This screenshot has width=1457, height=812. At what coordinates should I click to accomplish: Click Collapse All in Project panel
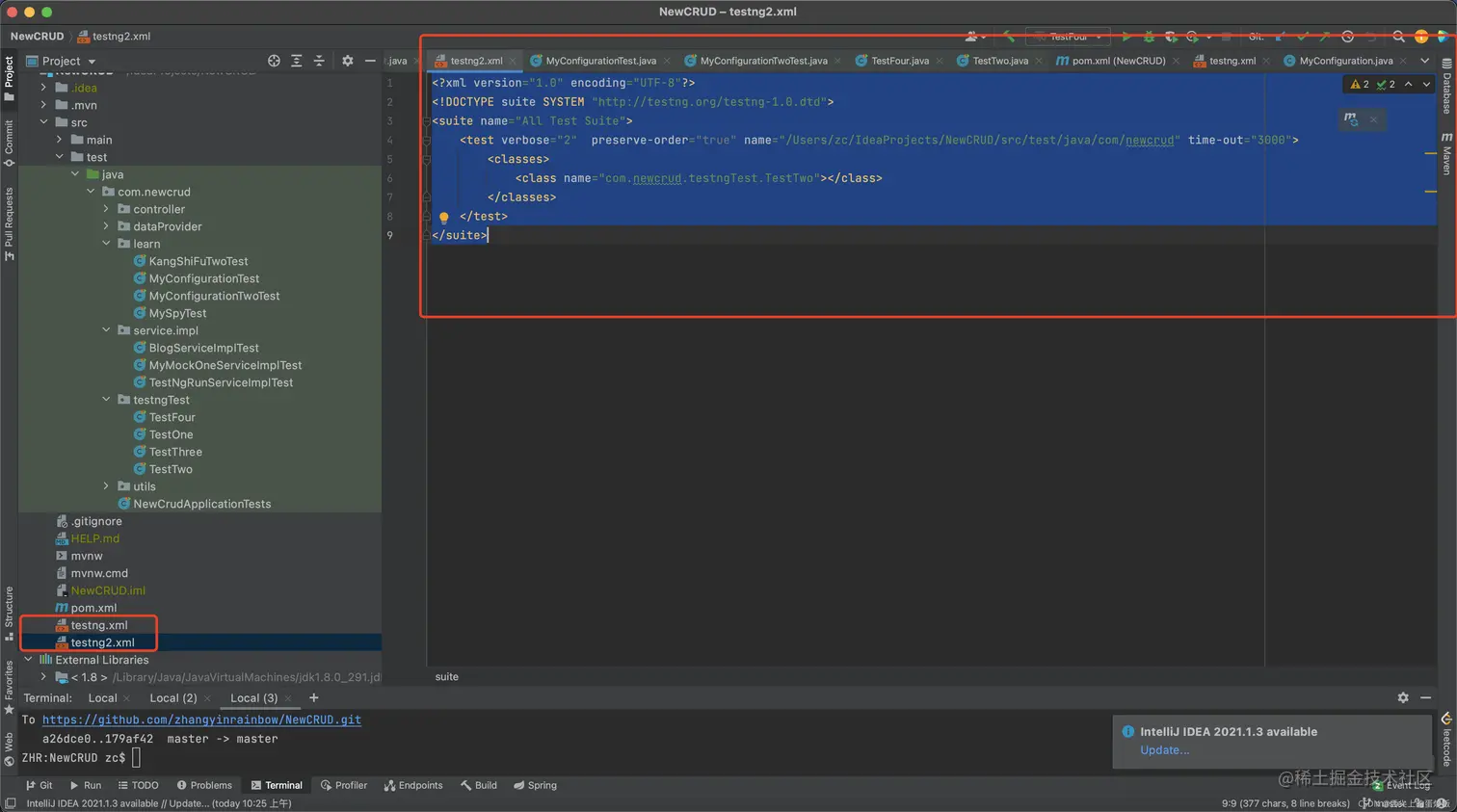(319, 61)
